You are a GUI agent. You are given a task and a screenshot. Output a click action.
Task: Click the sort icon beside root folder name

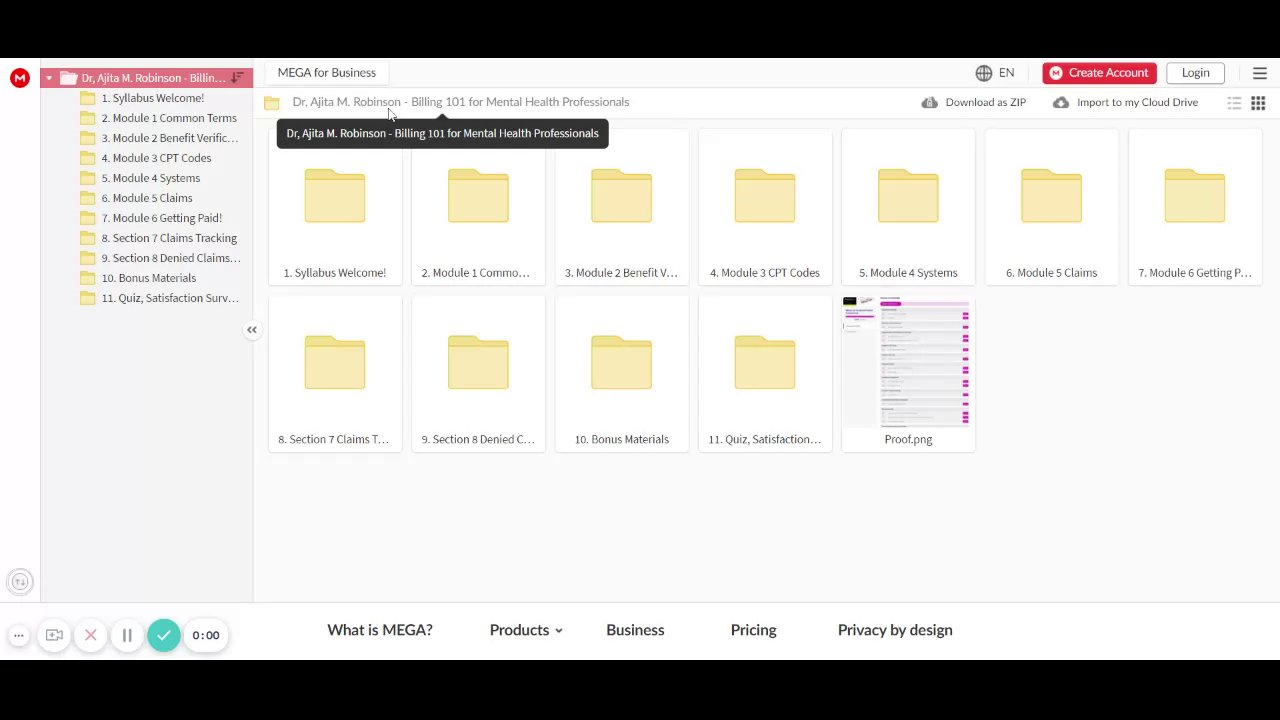[x=237, y=78]
